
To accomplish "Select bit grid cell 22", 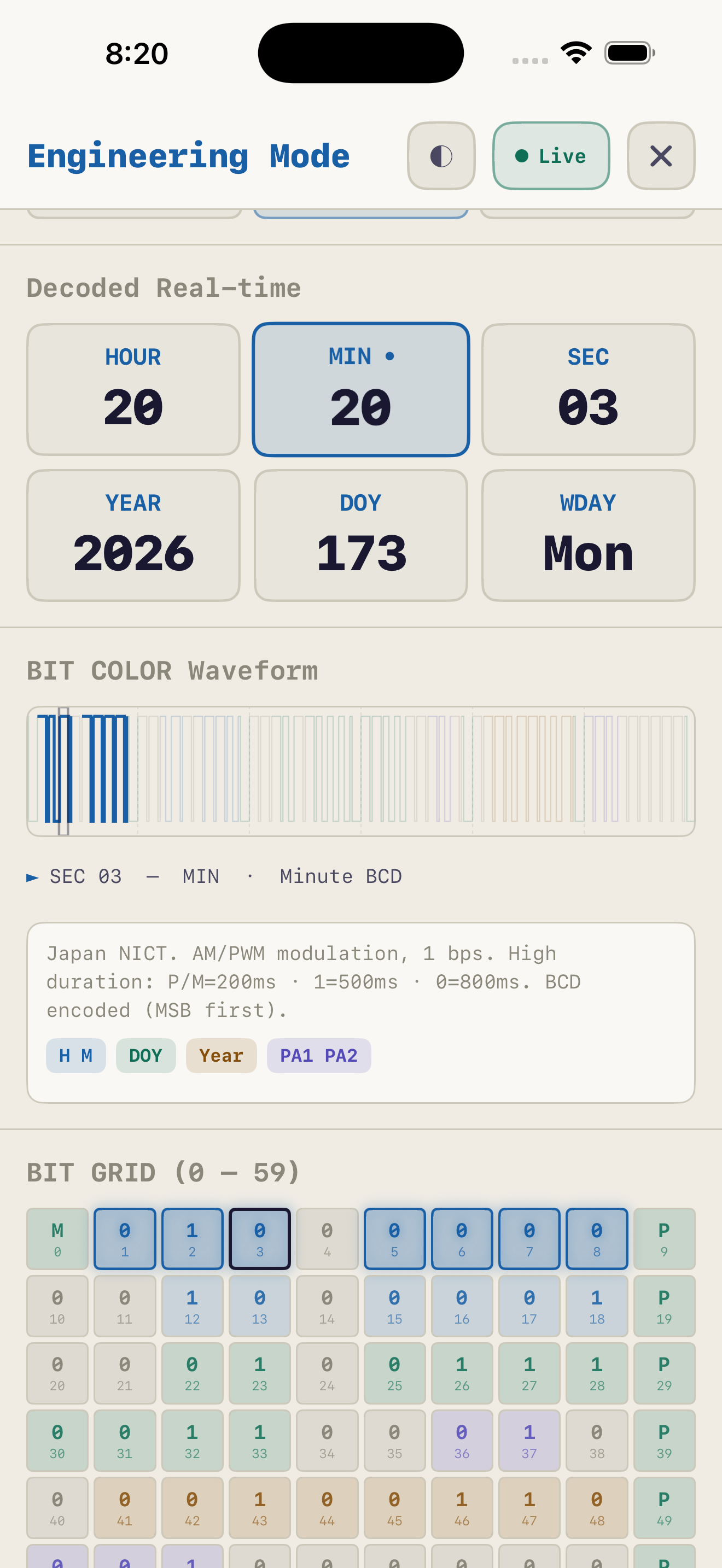I will coord(193,1373).
